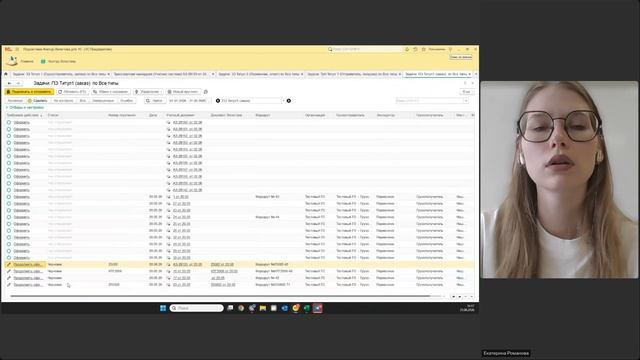Click the horizontal scrollbar under the table
Image resolution: width=640 pixels, height=360 pixels.
[x=220, y=296]
